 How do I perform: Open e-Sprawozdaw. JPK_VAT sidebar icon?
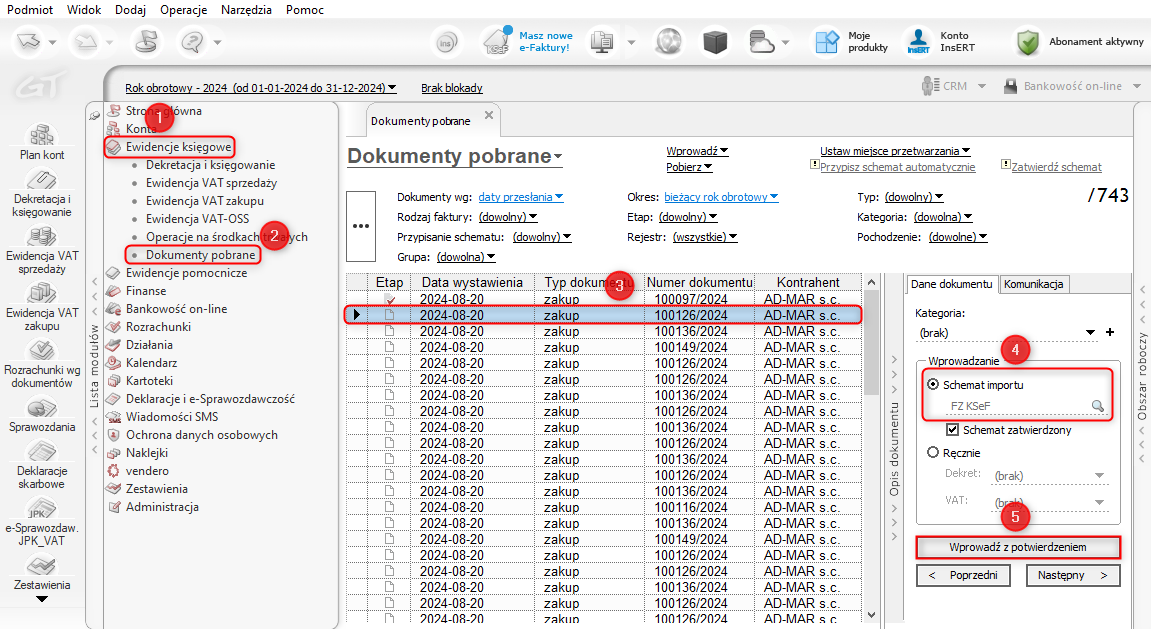(42, 511)
